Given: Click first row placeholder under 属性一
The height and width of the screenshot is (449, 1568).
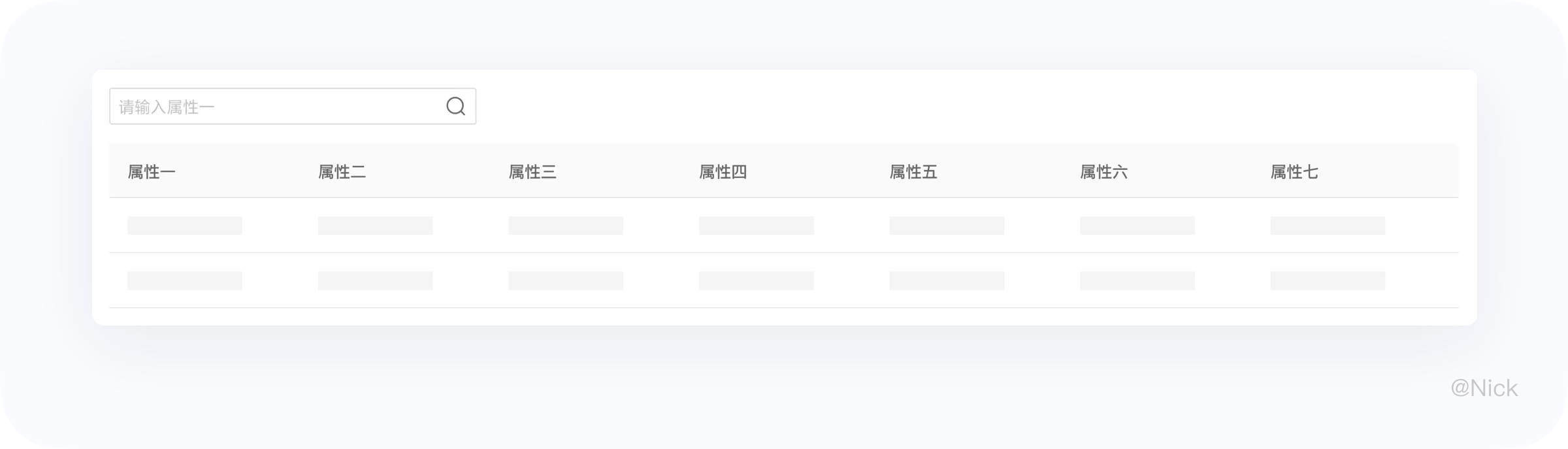Looking at the screenshot, I should 185,225.
